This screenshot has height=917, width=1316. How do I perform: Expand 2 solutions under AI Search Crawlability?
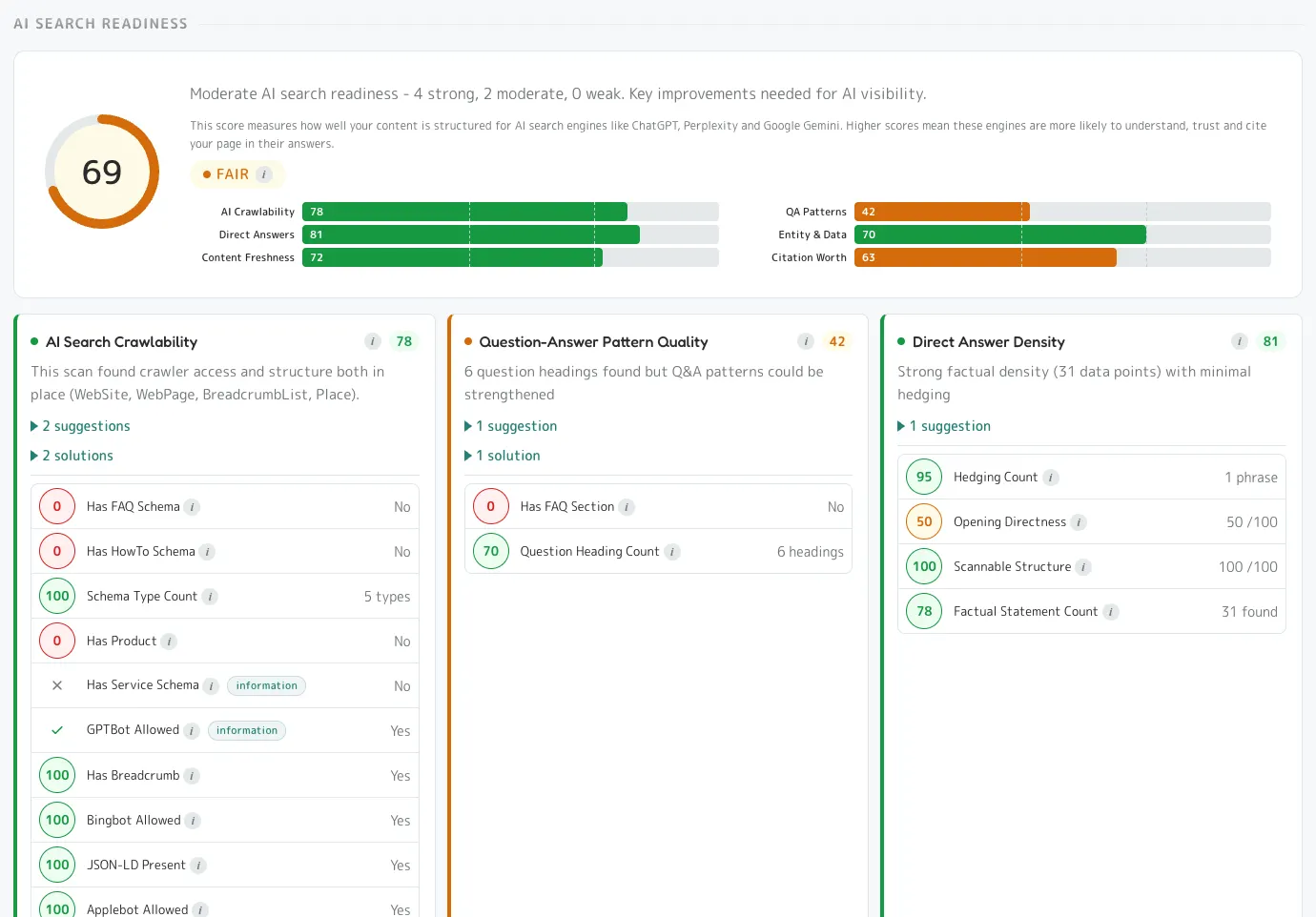point(72,456)
